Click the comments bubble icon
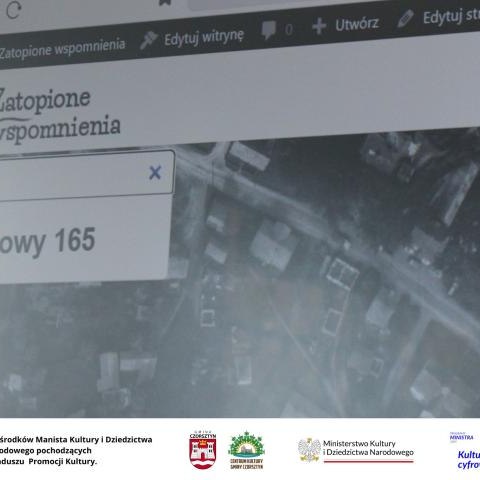 coord(269,30)
